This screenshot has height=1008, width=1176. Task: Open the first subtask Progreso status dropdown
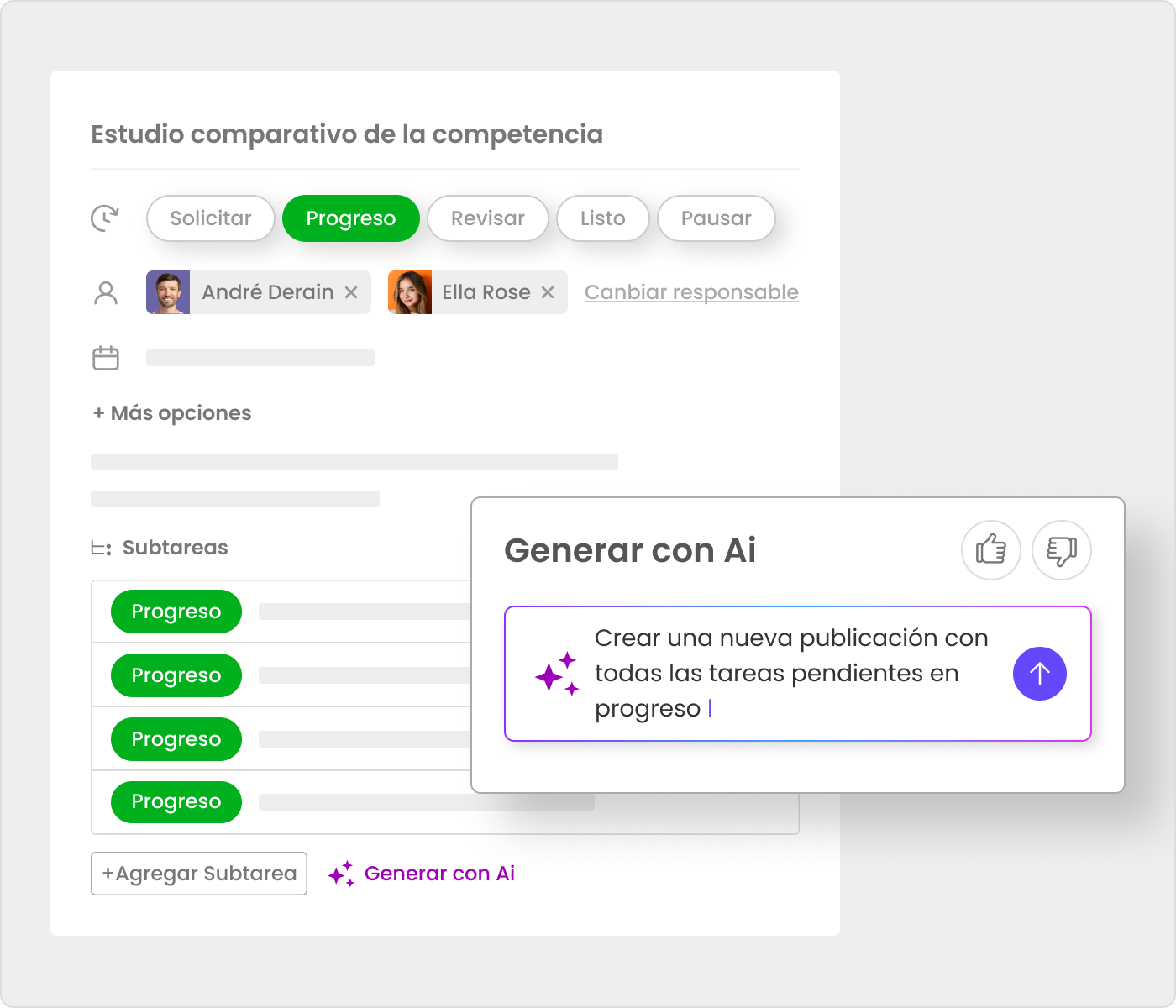(x=176, y=612)
